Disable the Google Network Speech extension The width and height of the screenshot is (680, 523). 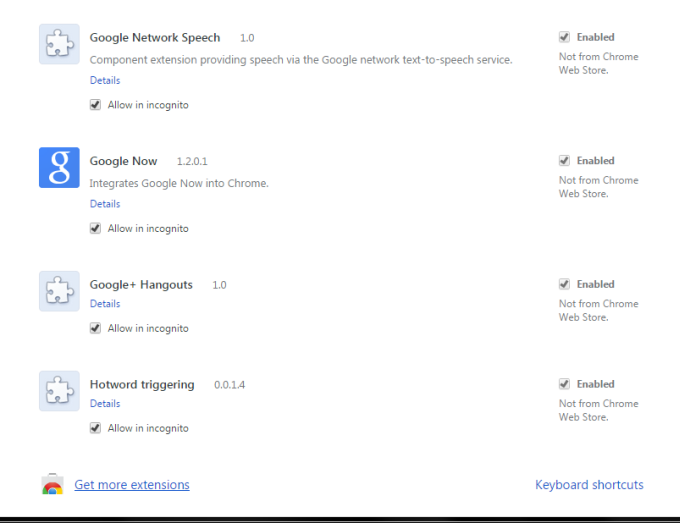click(564, 38)
